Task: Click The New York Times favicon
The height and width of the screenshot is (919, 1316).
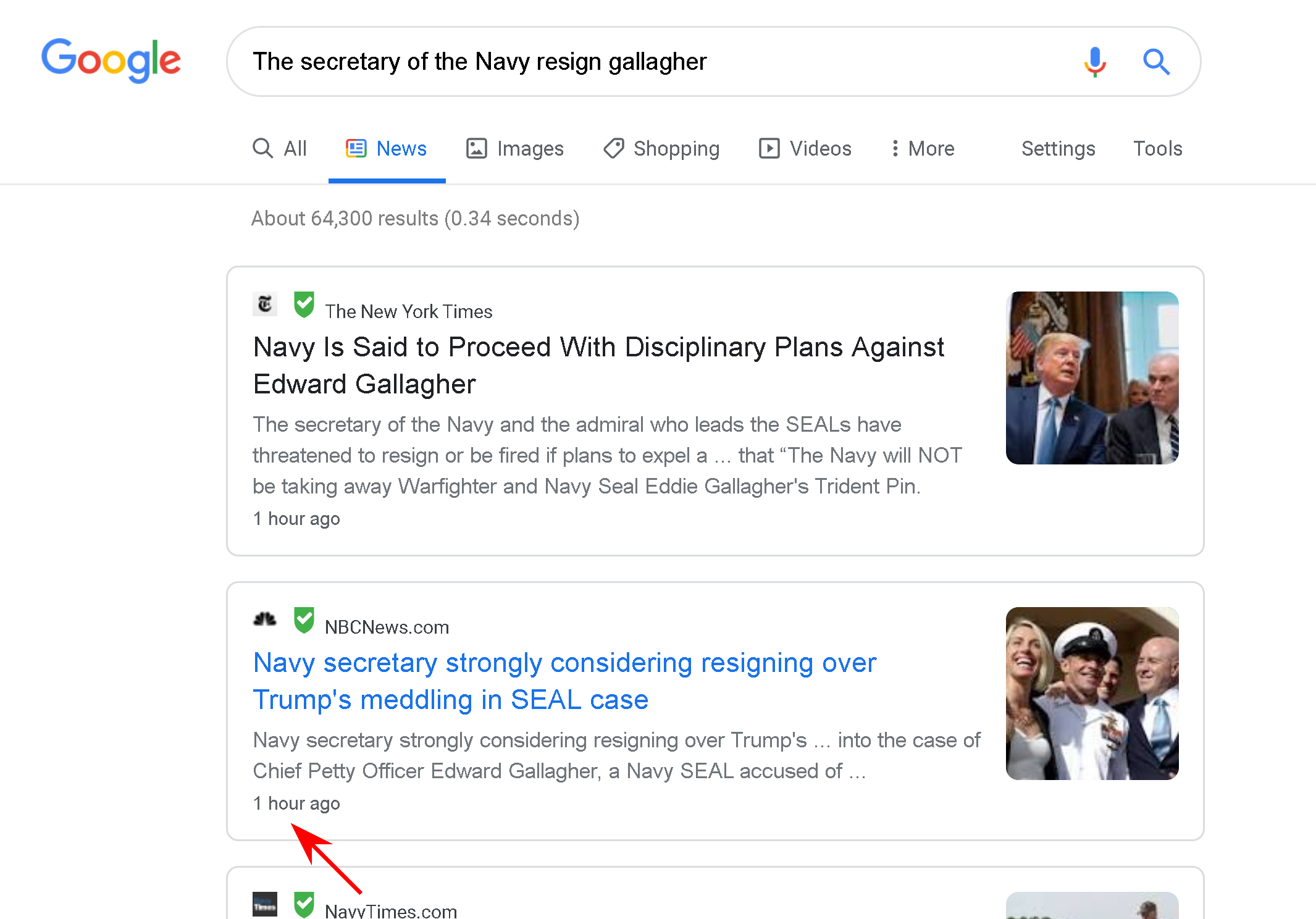Action: point(265,304)
